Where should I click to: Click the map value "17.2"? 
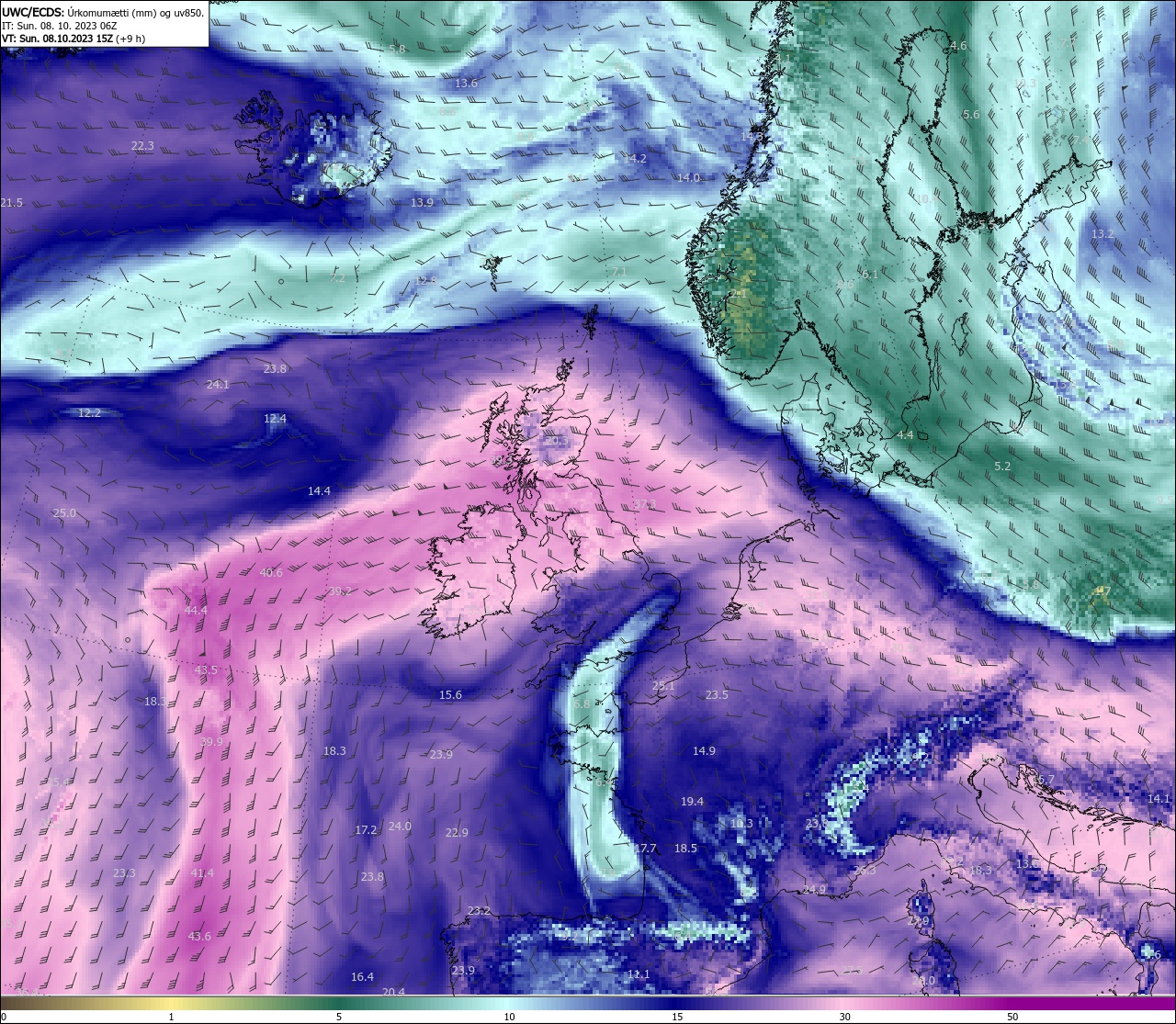(366, 830)
